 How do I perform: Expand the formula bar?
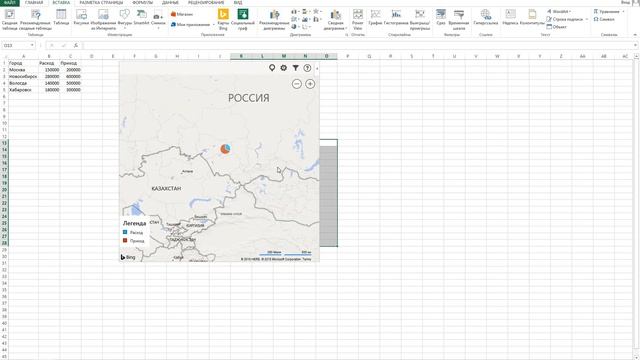636,45
